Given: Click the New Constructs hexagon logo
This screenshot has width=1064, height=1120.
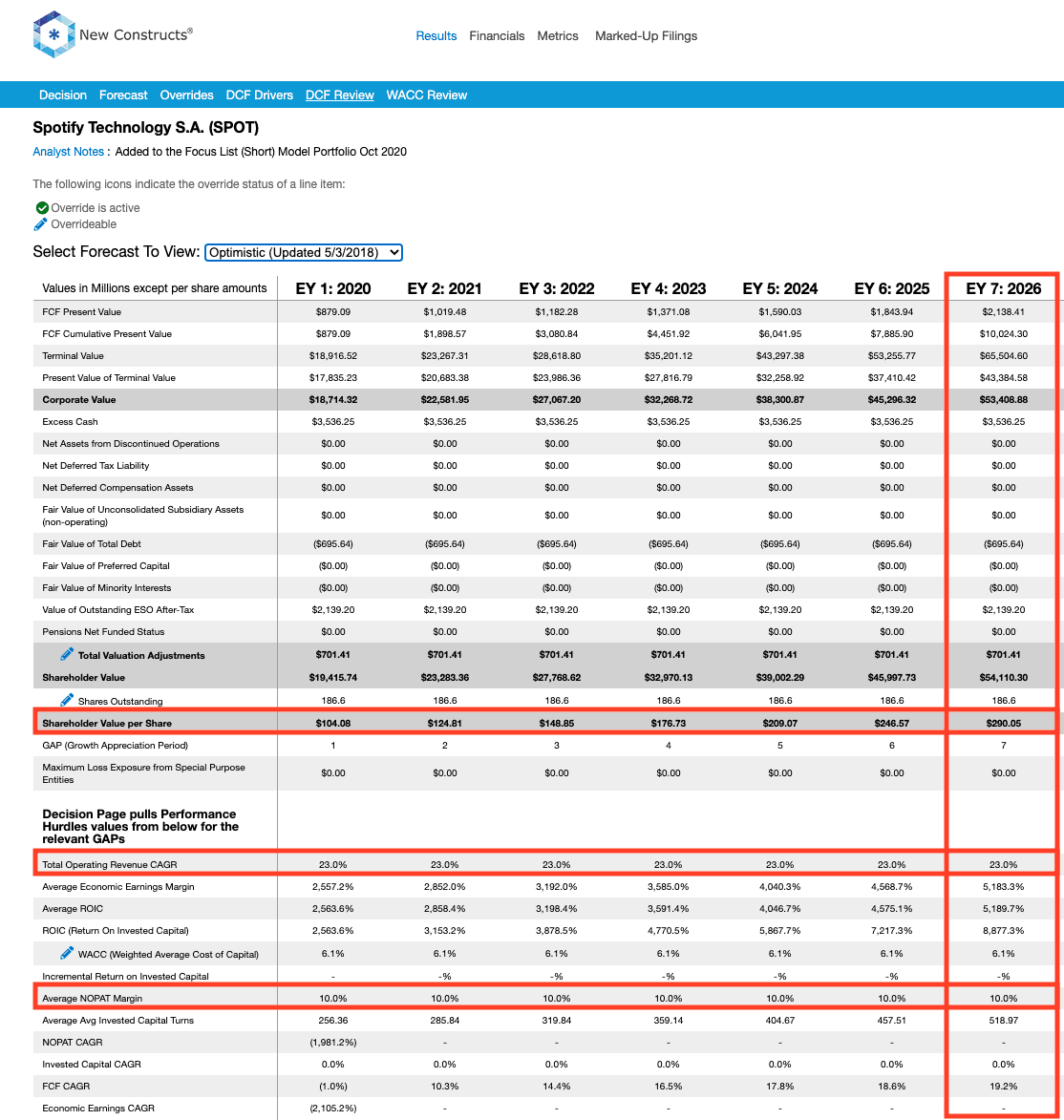Looking at the screenshot, I should [x=53, y=34].
